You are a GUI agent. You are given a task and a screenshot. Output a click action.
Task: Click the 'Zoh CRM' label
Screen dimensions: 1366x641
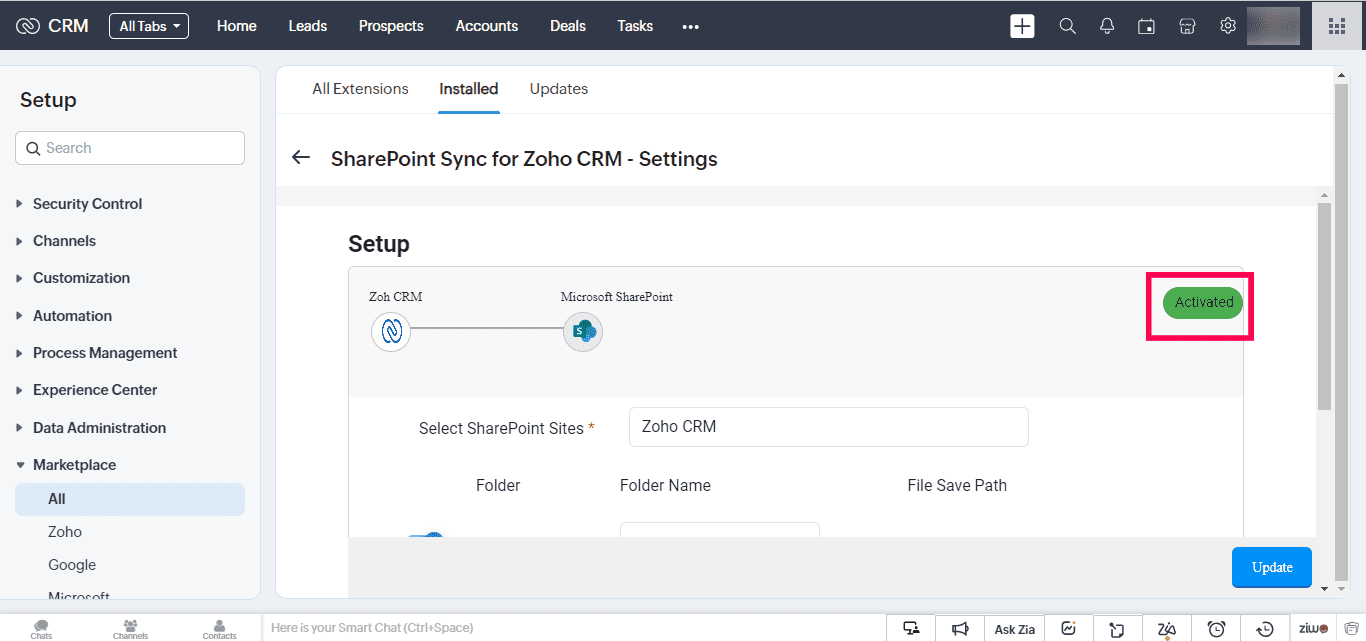[396, 297]
